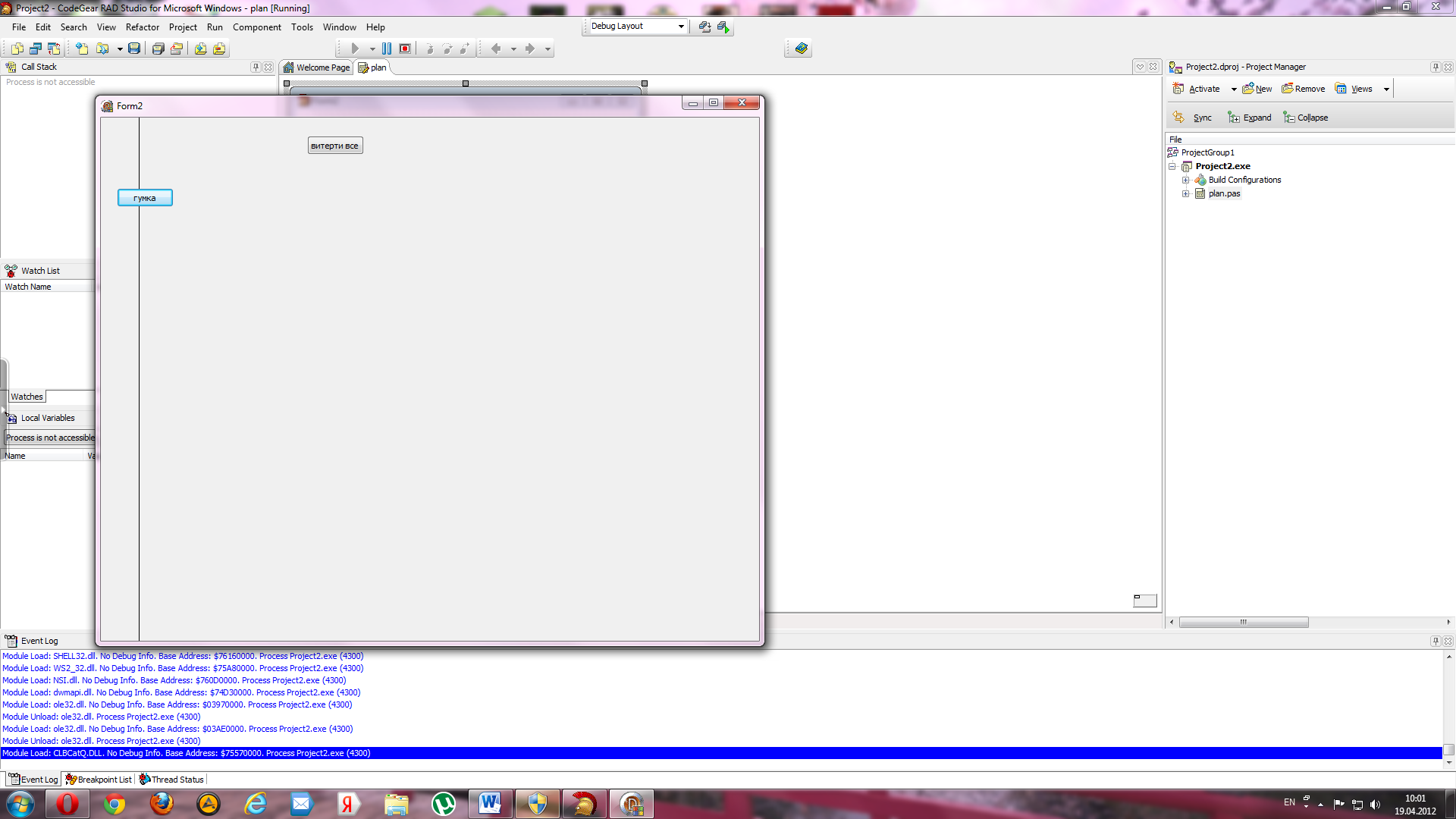The image size is (1456, 819).
Task: Click the Help contents book icon
Action: [801, 49]
